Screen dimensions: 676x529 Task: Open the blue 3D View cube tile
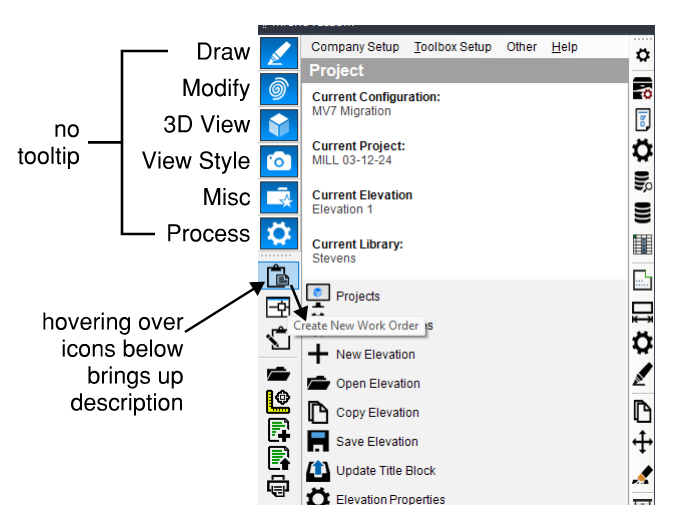pyautogui.click(x=279, y=125)
